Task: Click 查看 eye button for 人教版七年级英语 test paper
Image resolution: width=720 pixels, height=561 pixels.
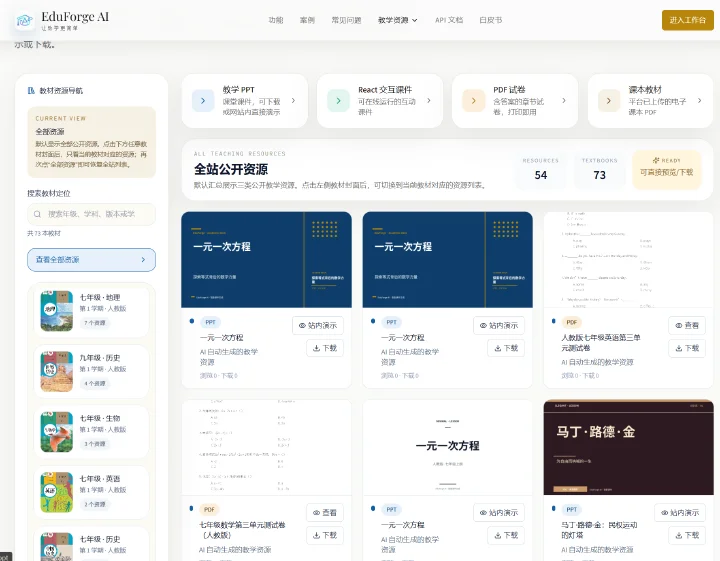Action: (x=687, y=325)
